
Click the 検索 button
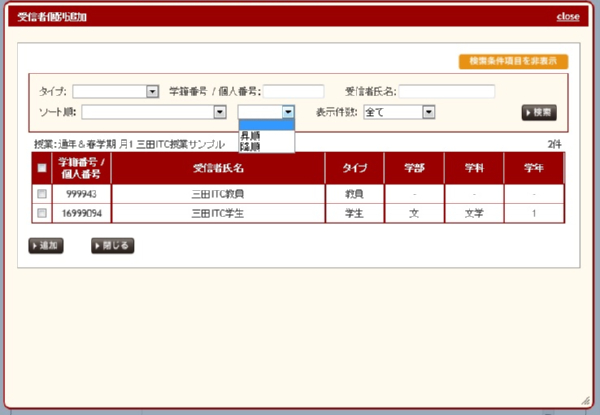point(539,112)
